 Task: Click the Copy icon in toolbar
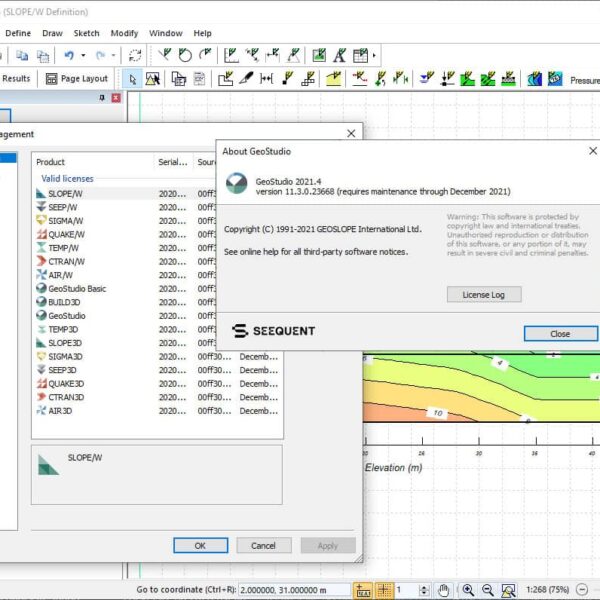coord(21,56)
